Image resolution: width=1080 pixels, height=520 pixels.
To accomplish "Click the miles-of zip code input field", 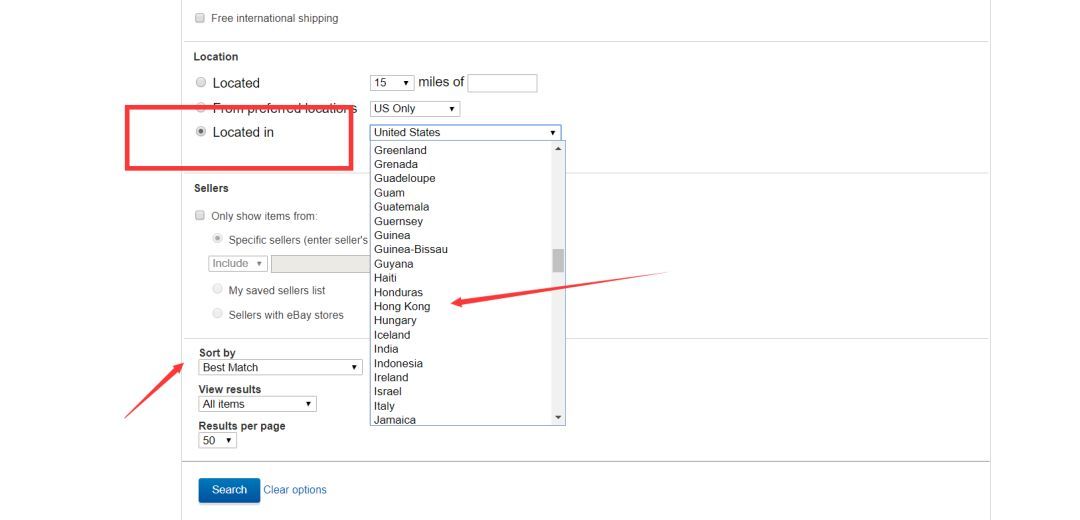I will click(x=502, y=83).
